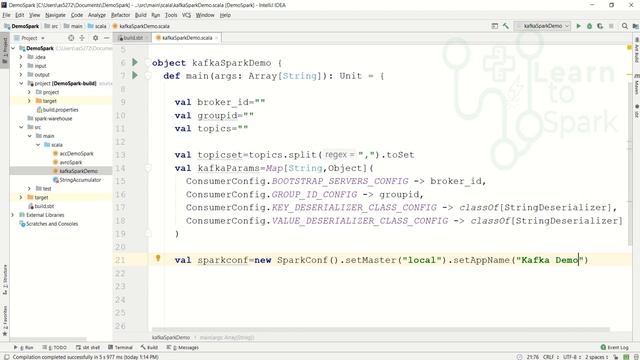The height and width of the screenshot is (360, 640).
Task: Open the run configuration kafkaSparkDemo dropdown
Action: pos(543,26)
